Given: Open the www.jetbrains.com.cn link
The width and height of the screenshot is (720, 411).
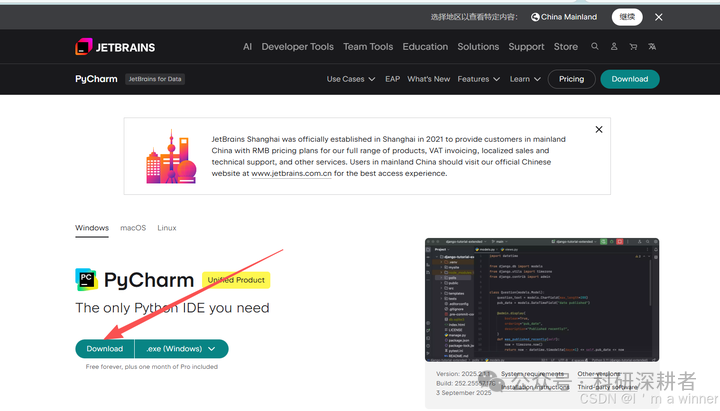Looking at the screenshot, I should coord(291,174).
